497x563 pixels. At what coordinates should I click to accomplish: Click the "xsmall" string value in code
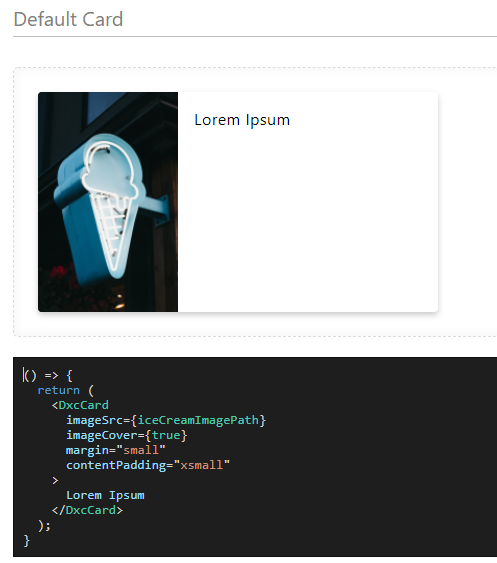tap(201, 465)
